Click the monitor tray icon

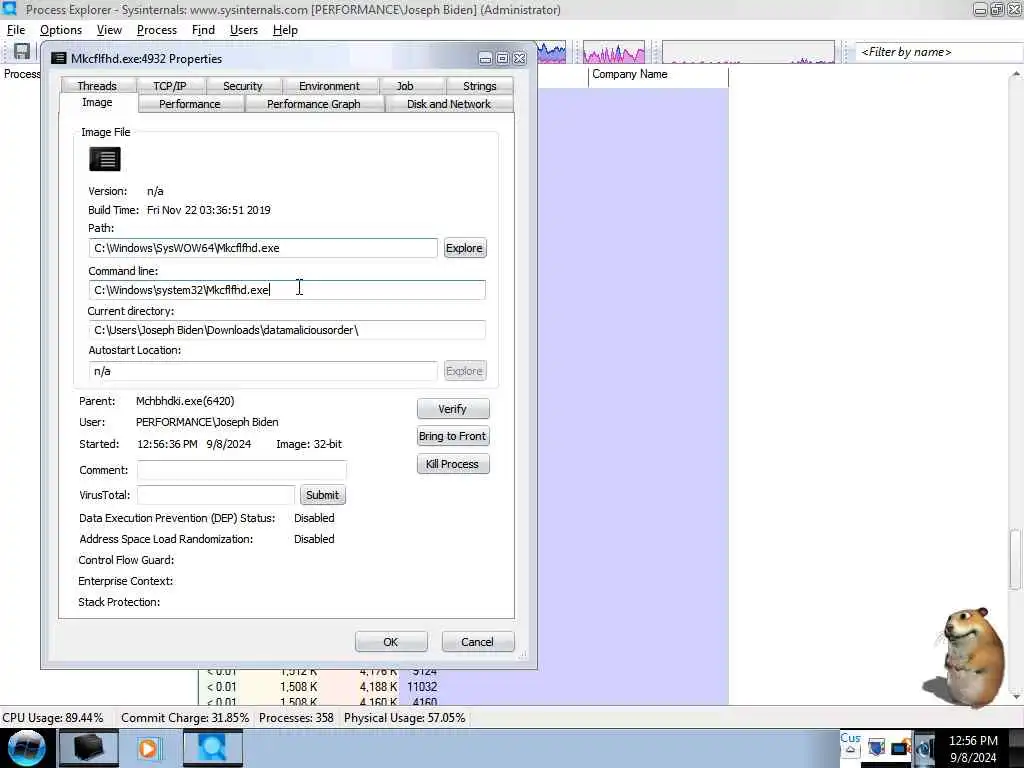coord(901,747)
